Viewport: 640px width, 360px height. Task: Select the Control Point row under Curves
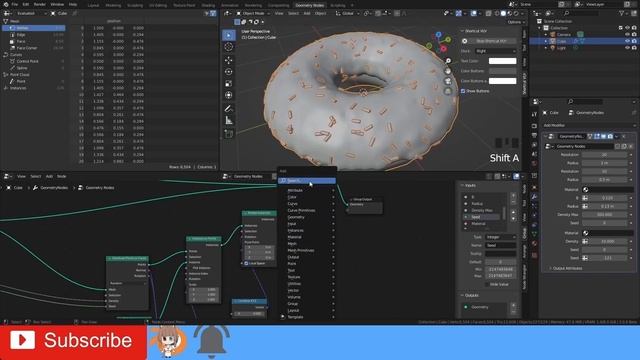(x=33, y=61)
